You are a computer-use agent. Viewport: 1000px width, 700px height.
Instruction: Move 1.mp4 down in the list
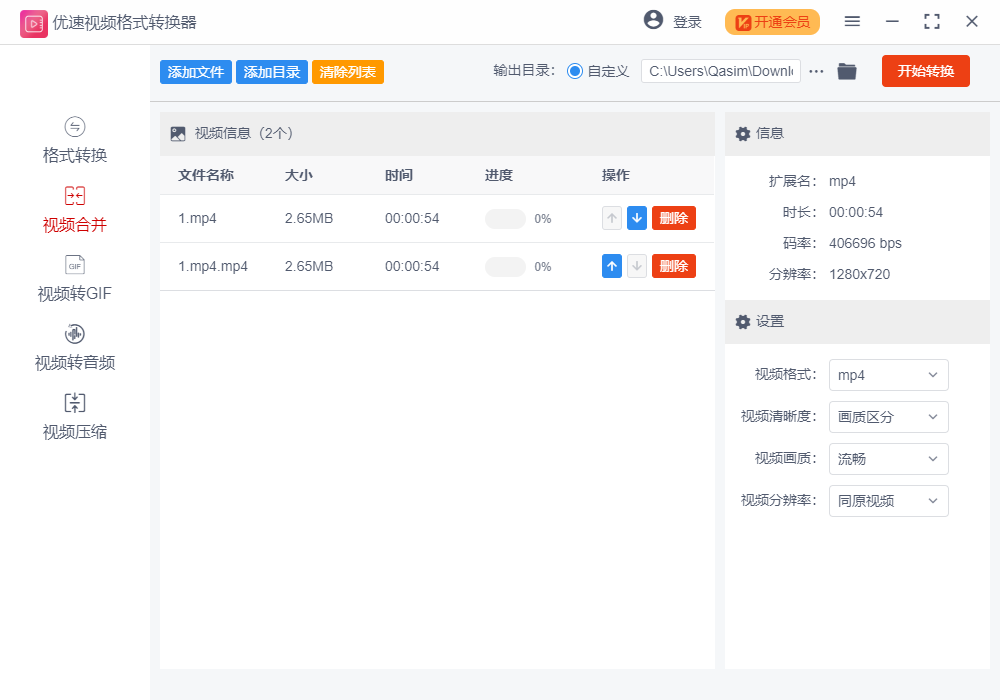637,217
